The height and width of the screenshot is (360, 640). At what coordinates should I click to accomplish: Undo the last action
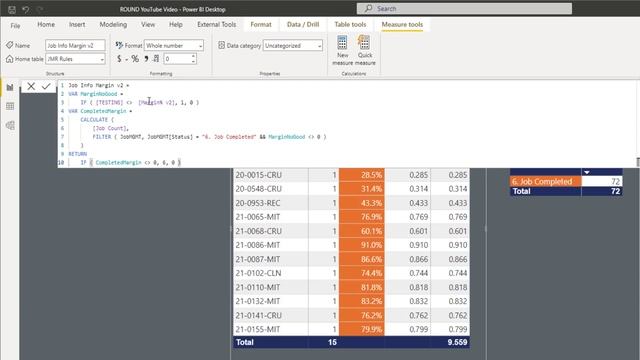25,9
